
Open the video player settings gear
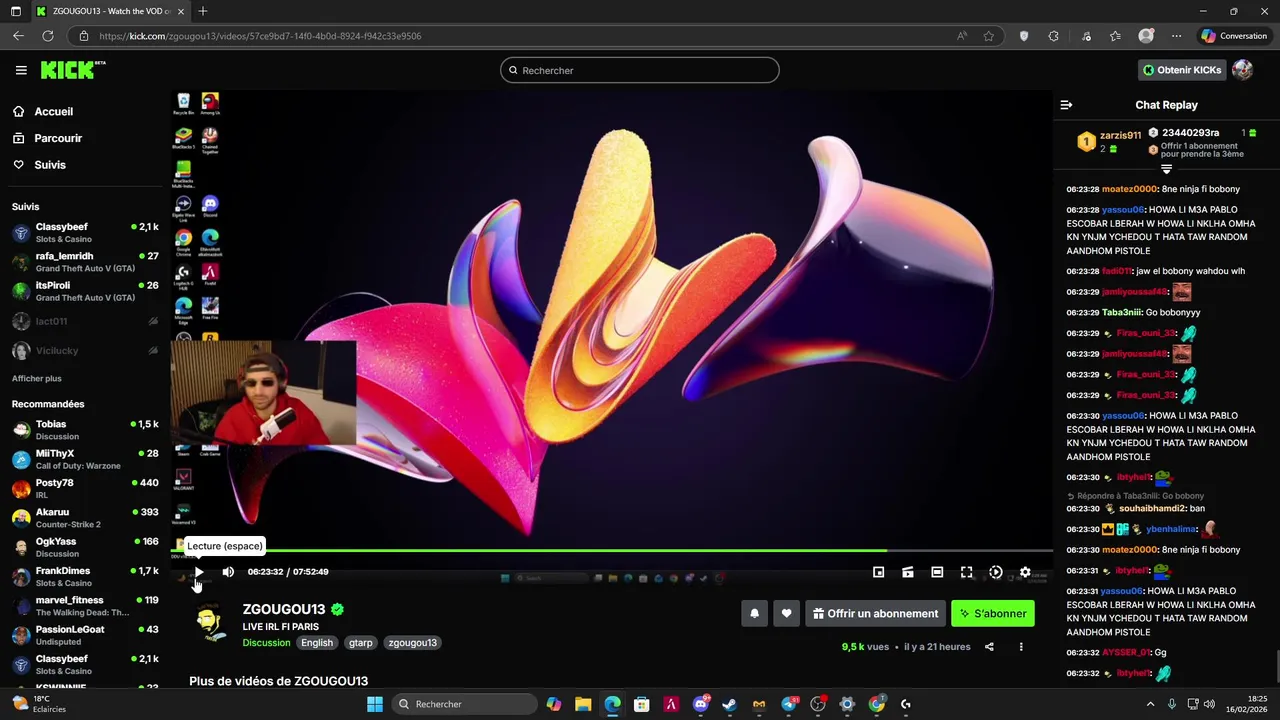click(1025, 572)
